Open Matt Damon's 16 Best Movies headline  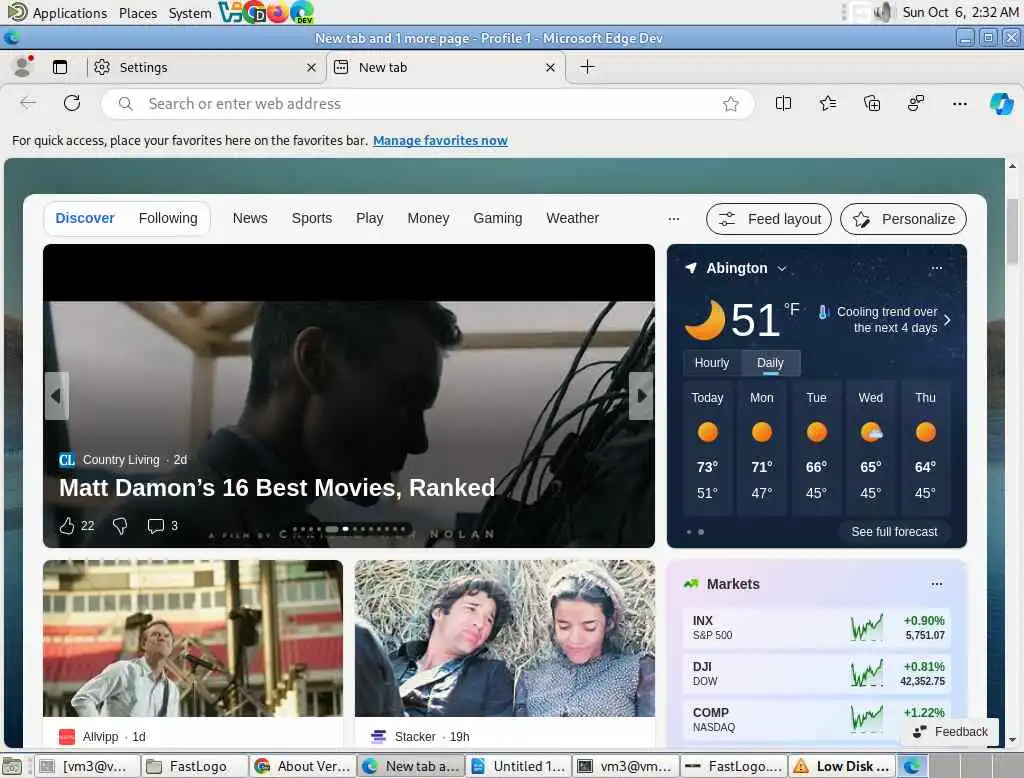[277, 488]
